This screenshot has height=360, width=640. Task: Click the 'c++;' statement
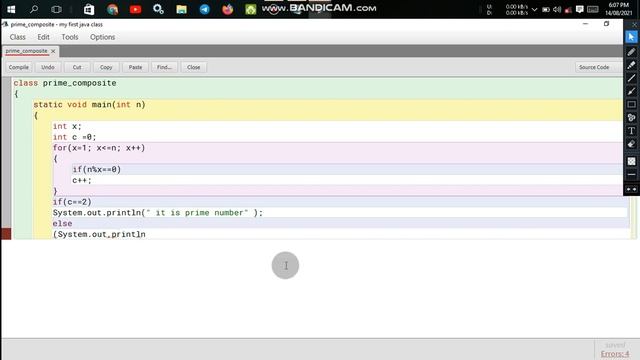click(x=82, y=180)
